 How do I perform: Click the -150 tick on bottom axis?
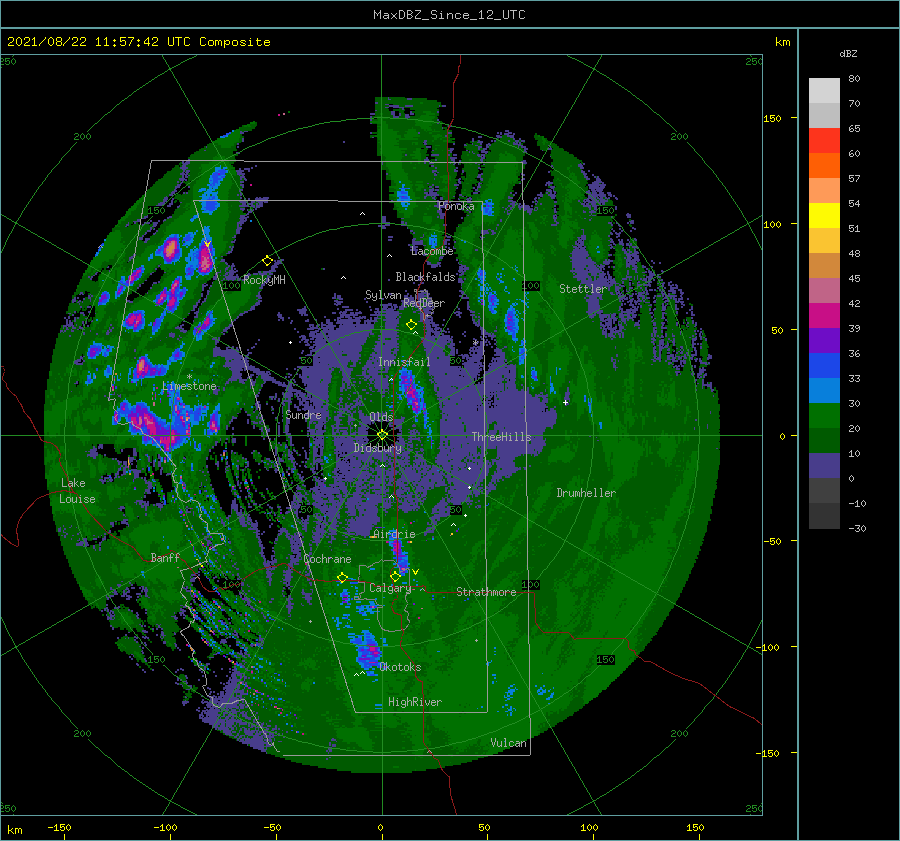point(59,827)
